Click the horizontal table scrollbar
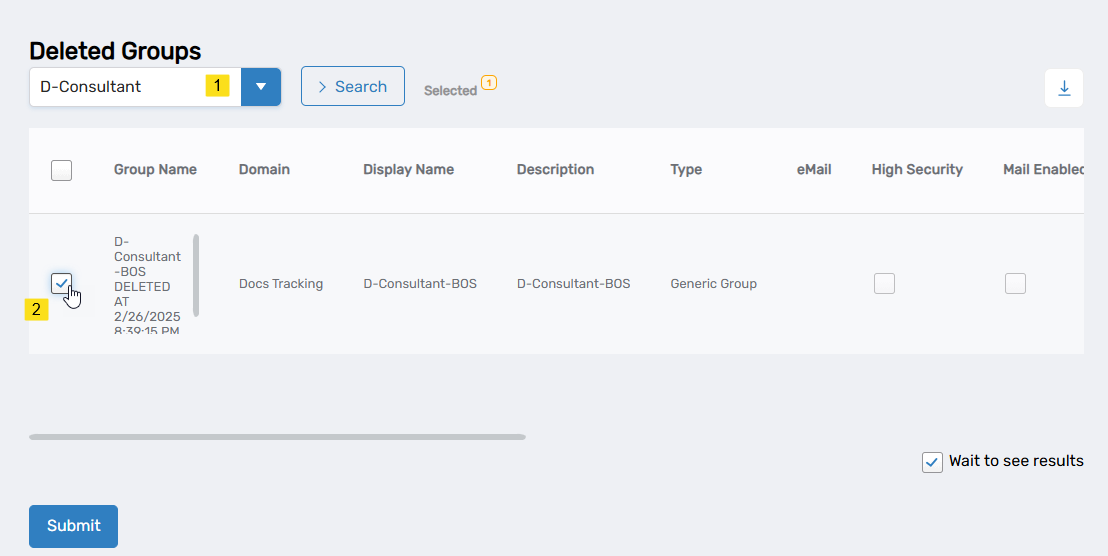 click(x=277, y=437)
